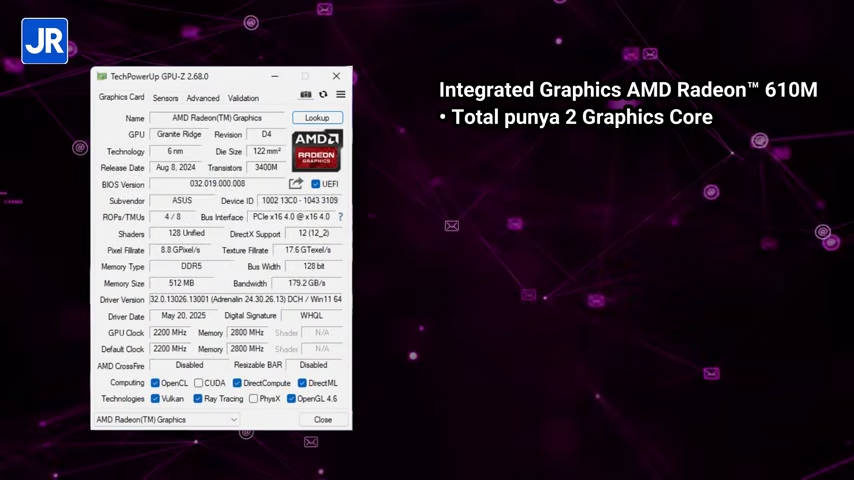This screenshot has height=480, width=854.
Task: Open the Validation tab
Action: click(243, 98)
